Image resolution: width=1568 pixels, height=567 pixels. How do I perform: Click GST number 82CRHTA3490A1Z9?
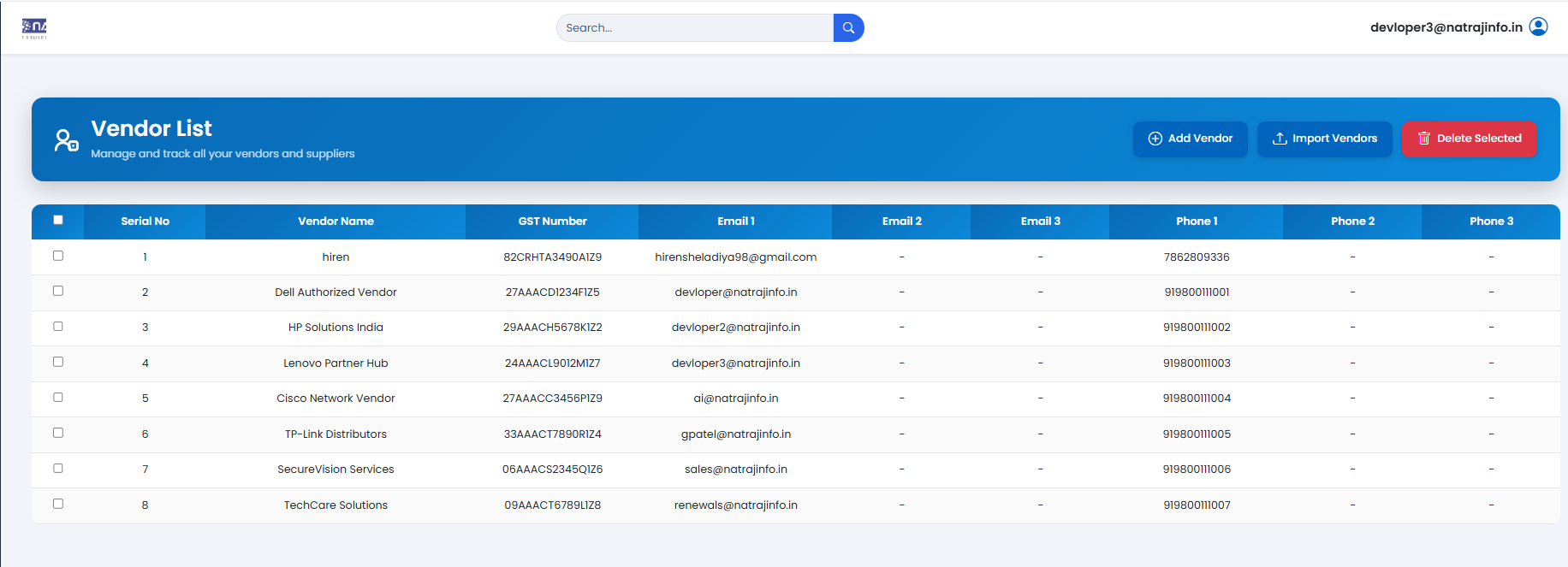click(552, 257)
